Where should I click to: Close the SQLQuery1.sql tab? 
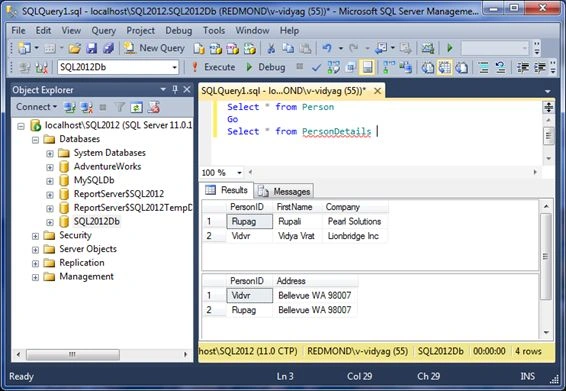[x=377, y=91]
